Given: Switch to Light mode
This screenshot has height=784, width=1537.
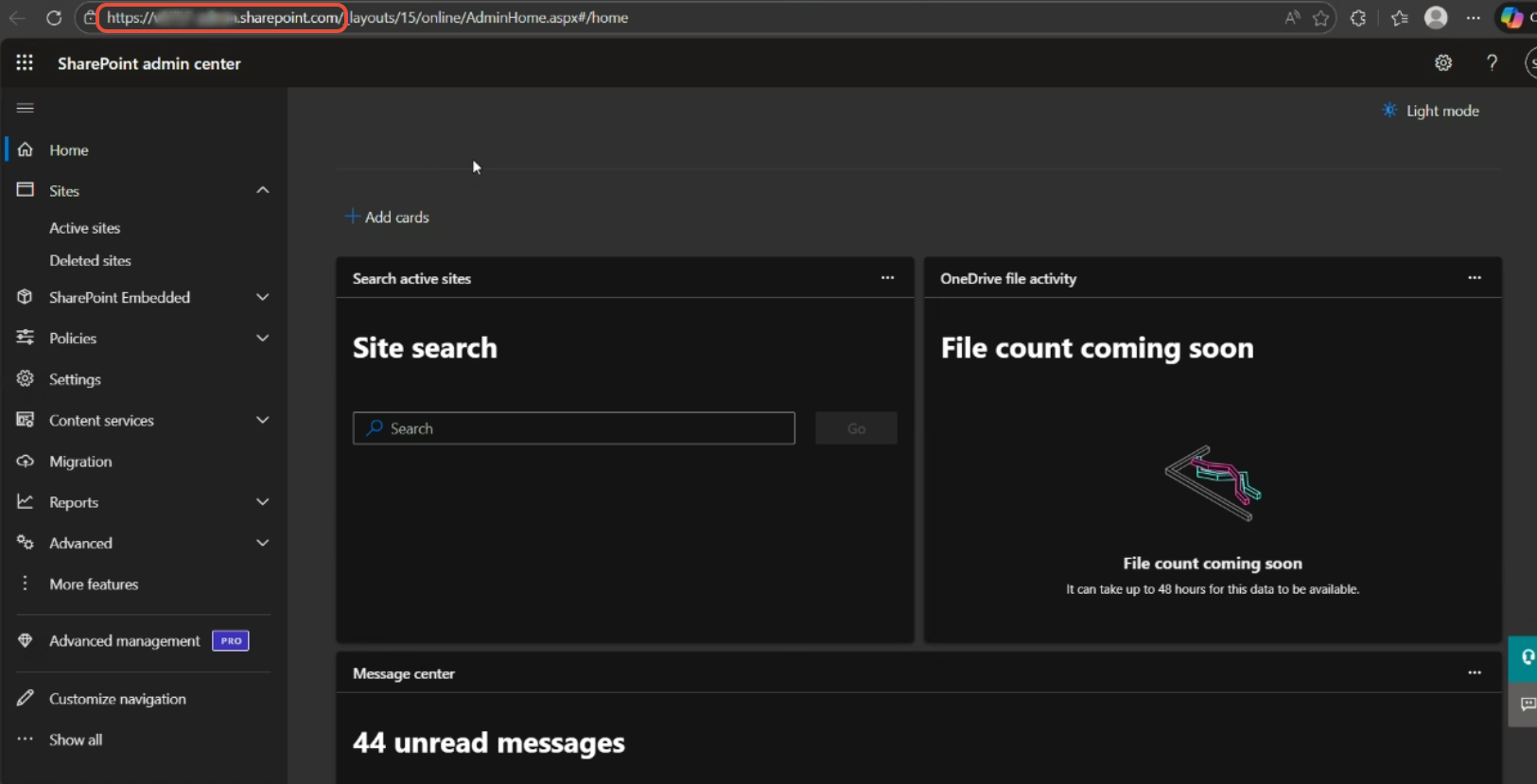Looking at the screenshot, I should [x=1430, y=111].
